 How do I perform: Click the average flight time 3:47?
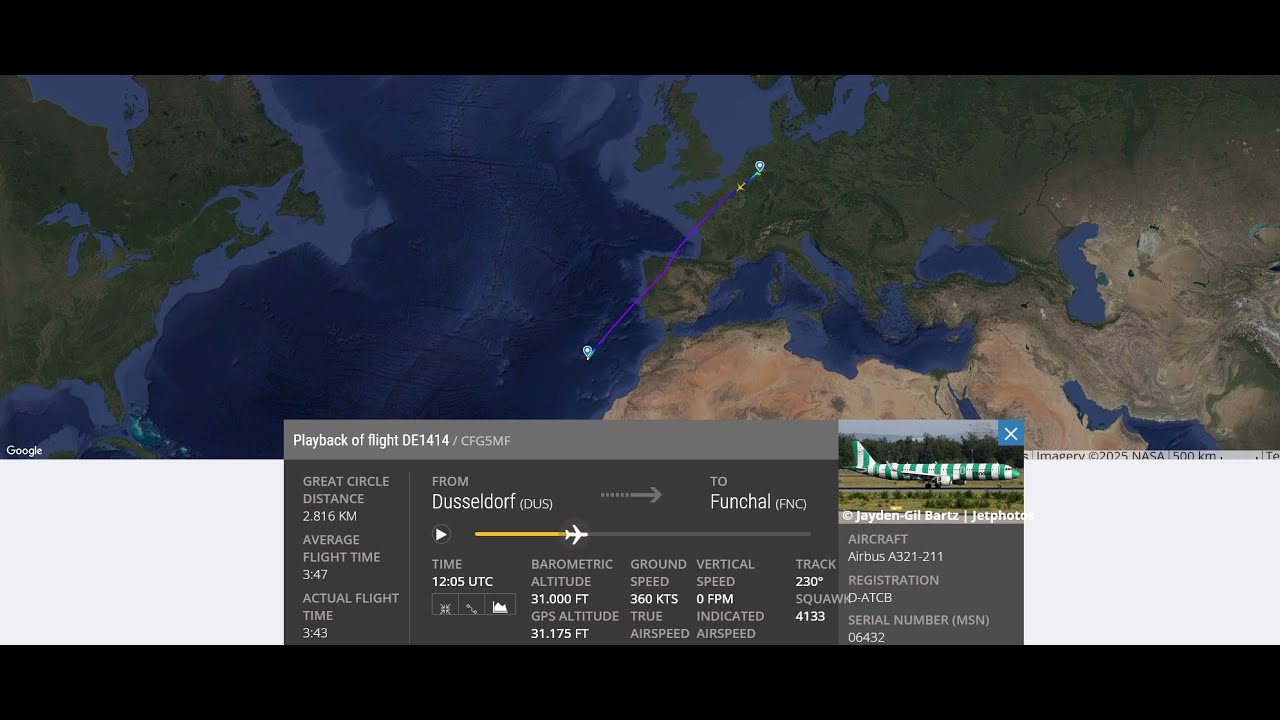pos(315,575)
